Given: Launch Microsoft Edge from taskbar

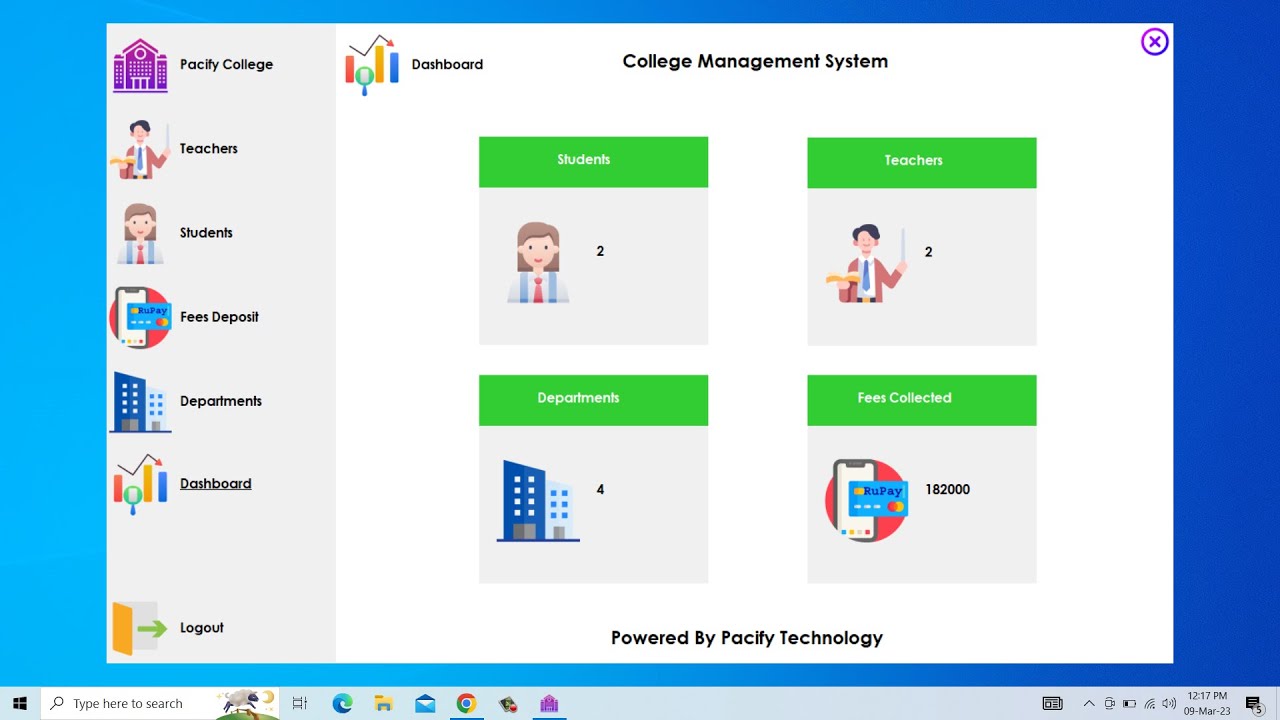Looking at the screenshot, I should [x=343, y=703].
